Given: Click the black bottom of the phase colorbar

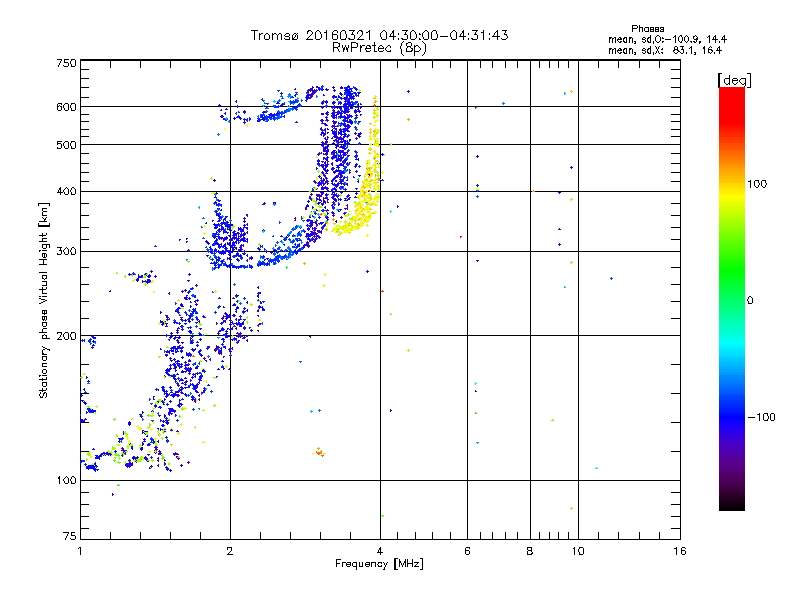Looking at the screenshot, I should (732, 503).
